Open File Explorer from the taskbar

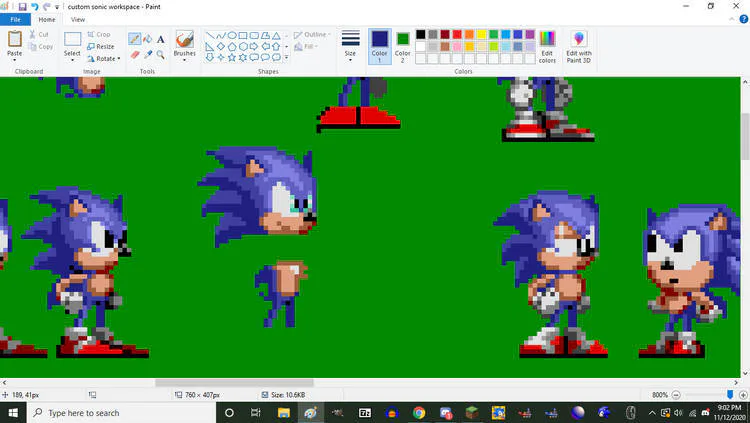(x=284, y=412)
